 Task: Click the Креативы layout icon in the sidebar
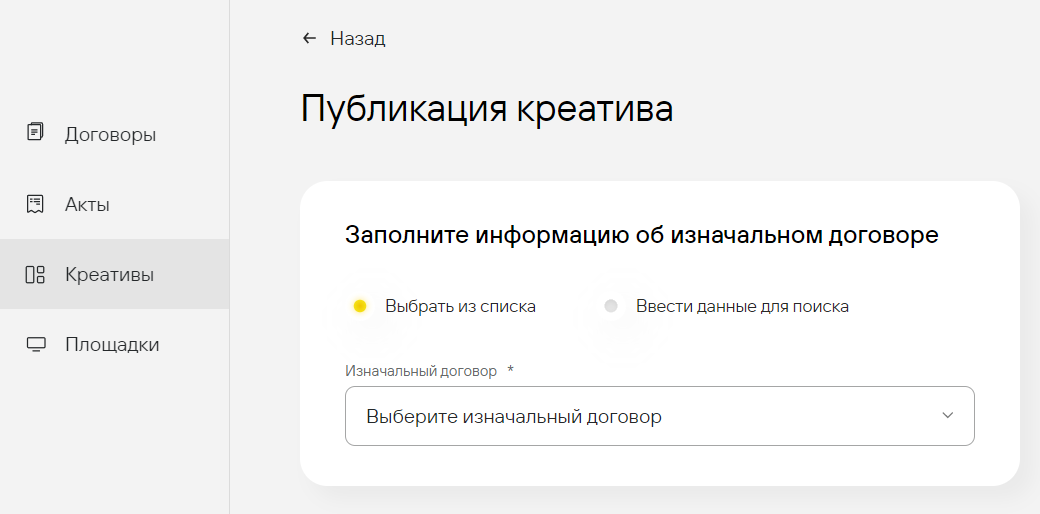(36, 274)
